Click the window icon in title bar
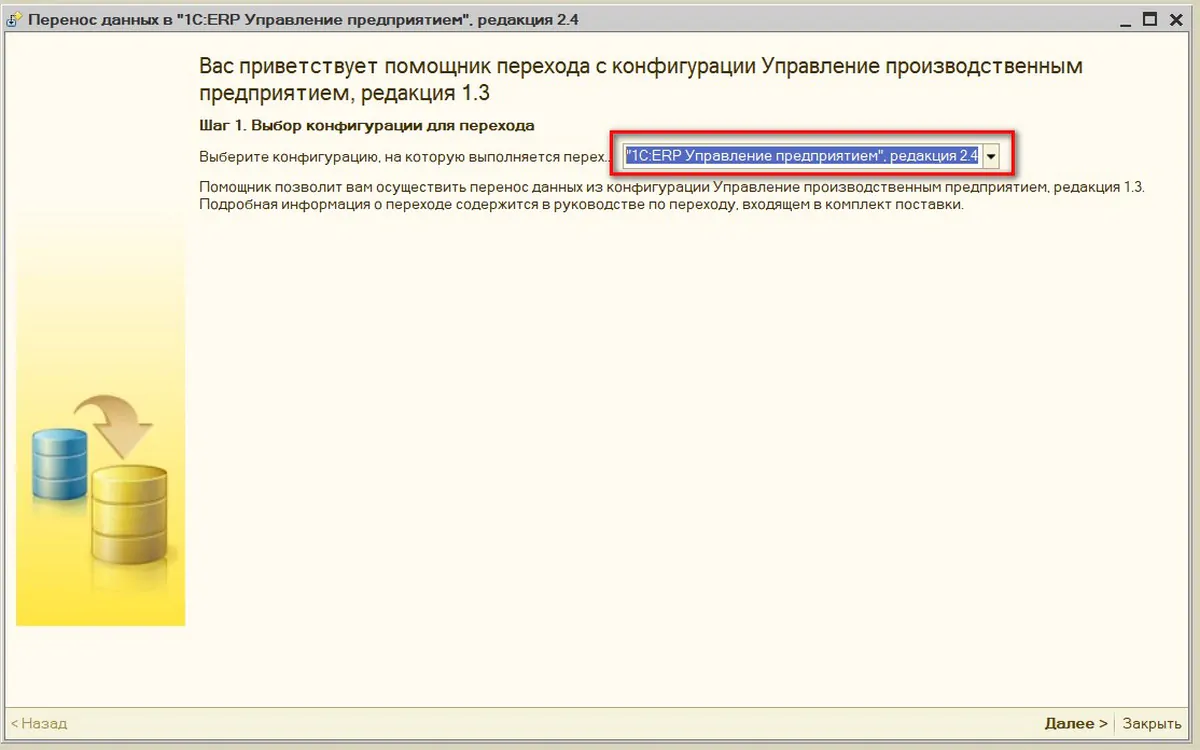Image resolution: width=1200 pixels, height=750 pixels. (15, 20)
